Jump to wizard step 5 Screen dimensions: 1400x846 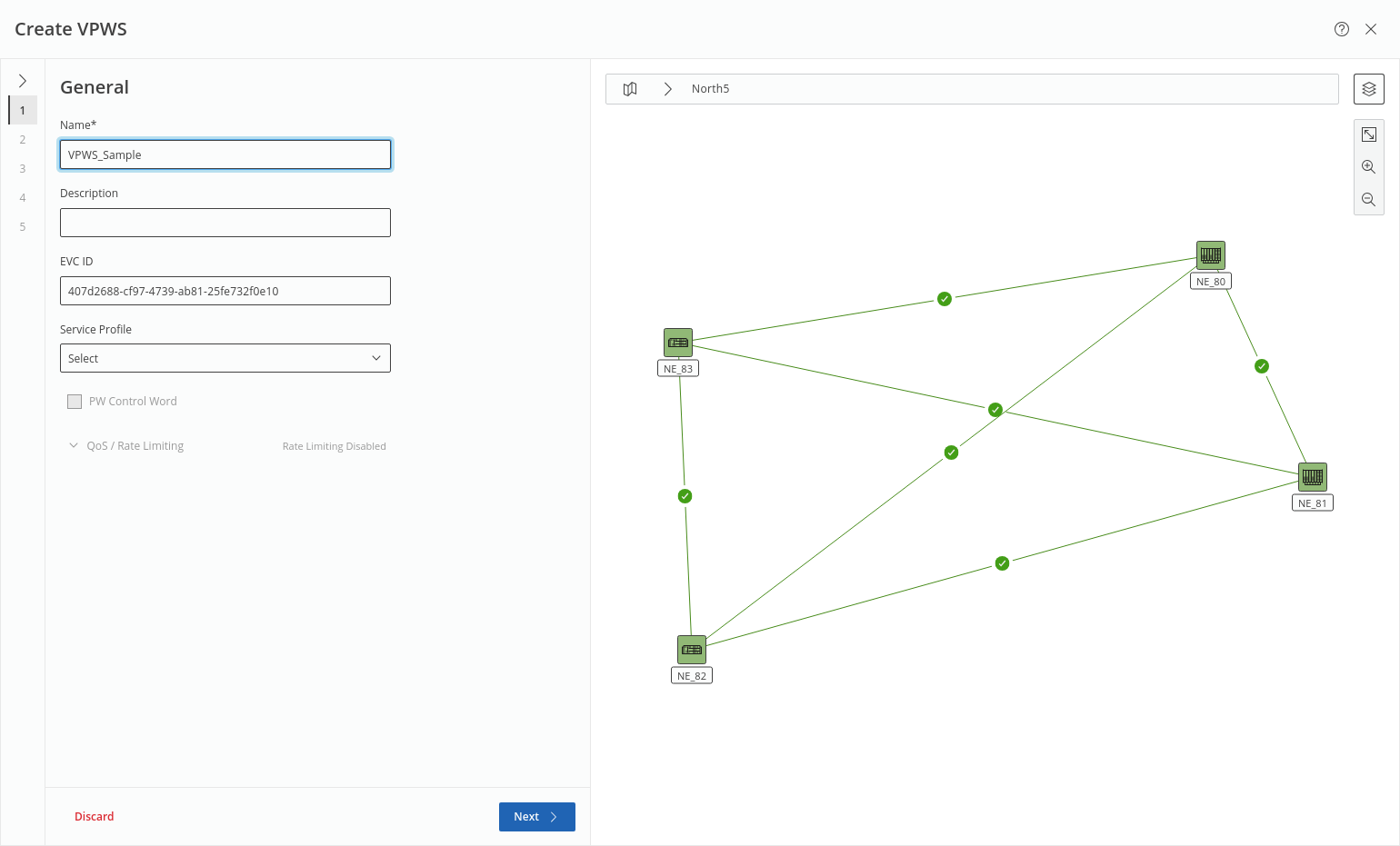pyautogui.click(x=23, y=227)
